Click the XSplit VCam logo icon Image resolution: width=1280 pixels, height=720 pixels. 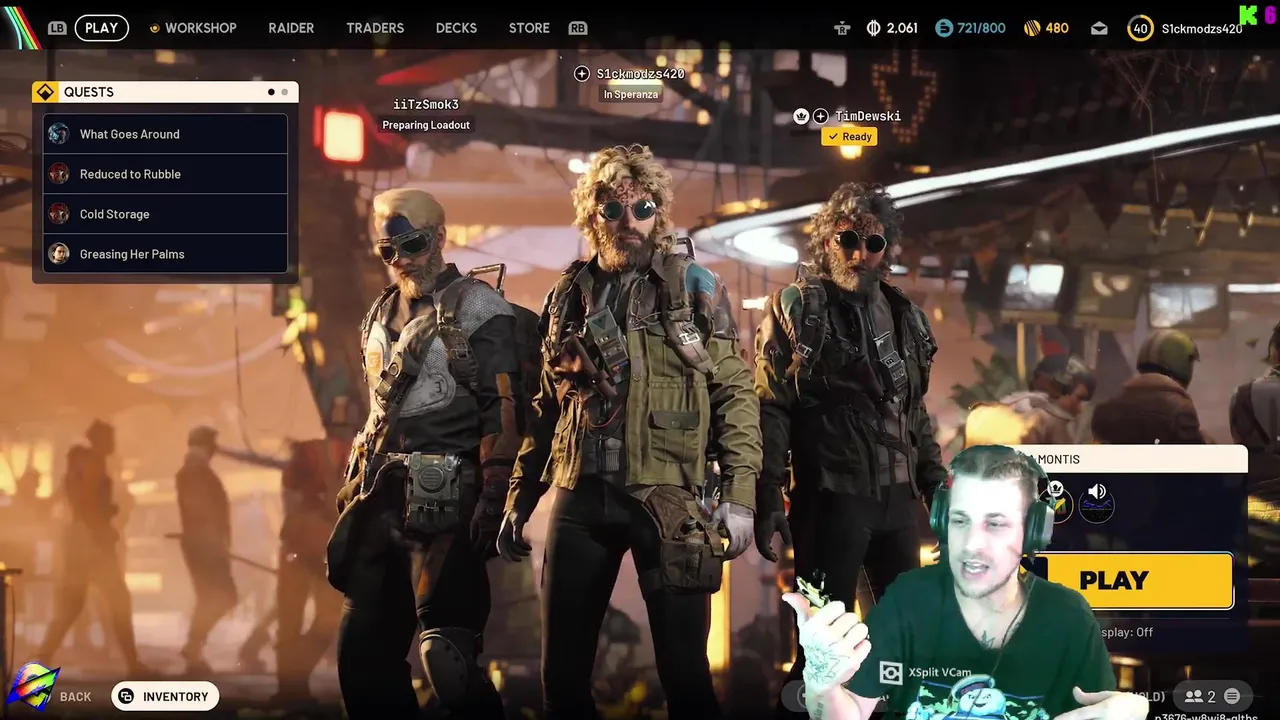pyautogui.click(x=890, y=673)
